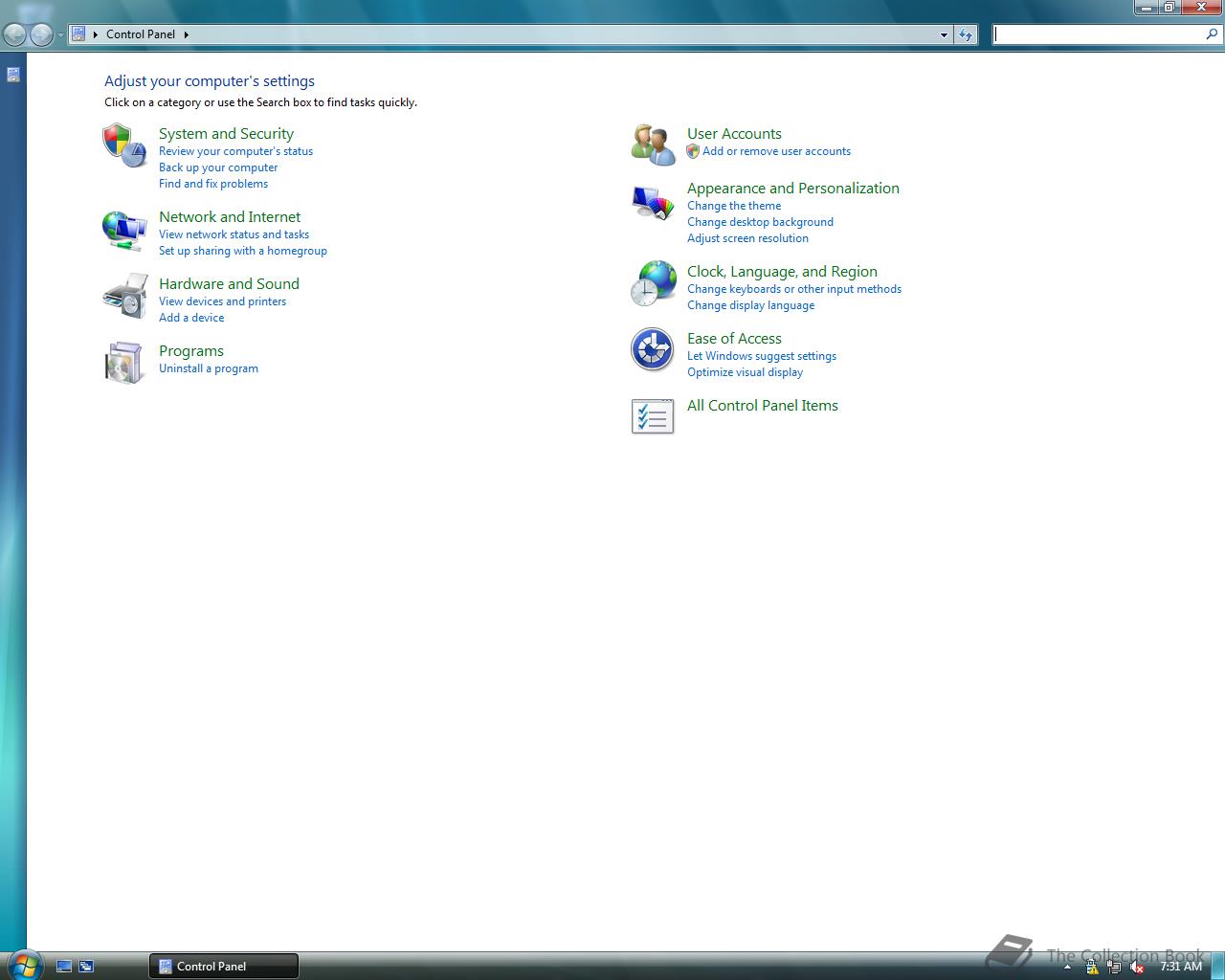Click the Control Panel taskbar button
Image resolution: width=1225 pixels, height=980 pixels.
[x=224, y=967]
